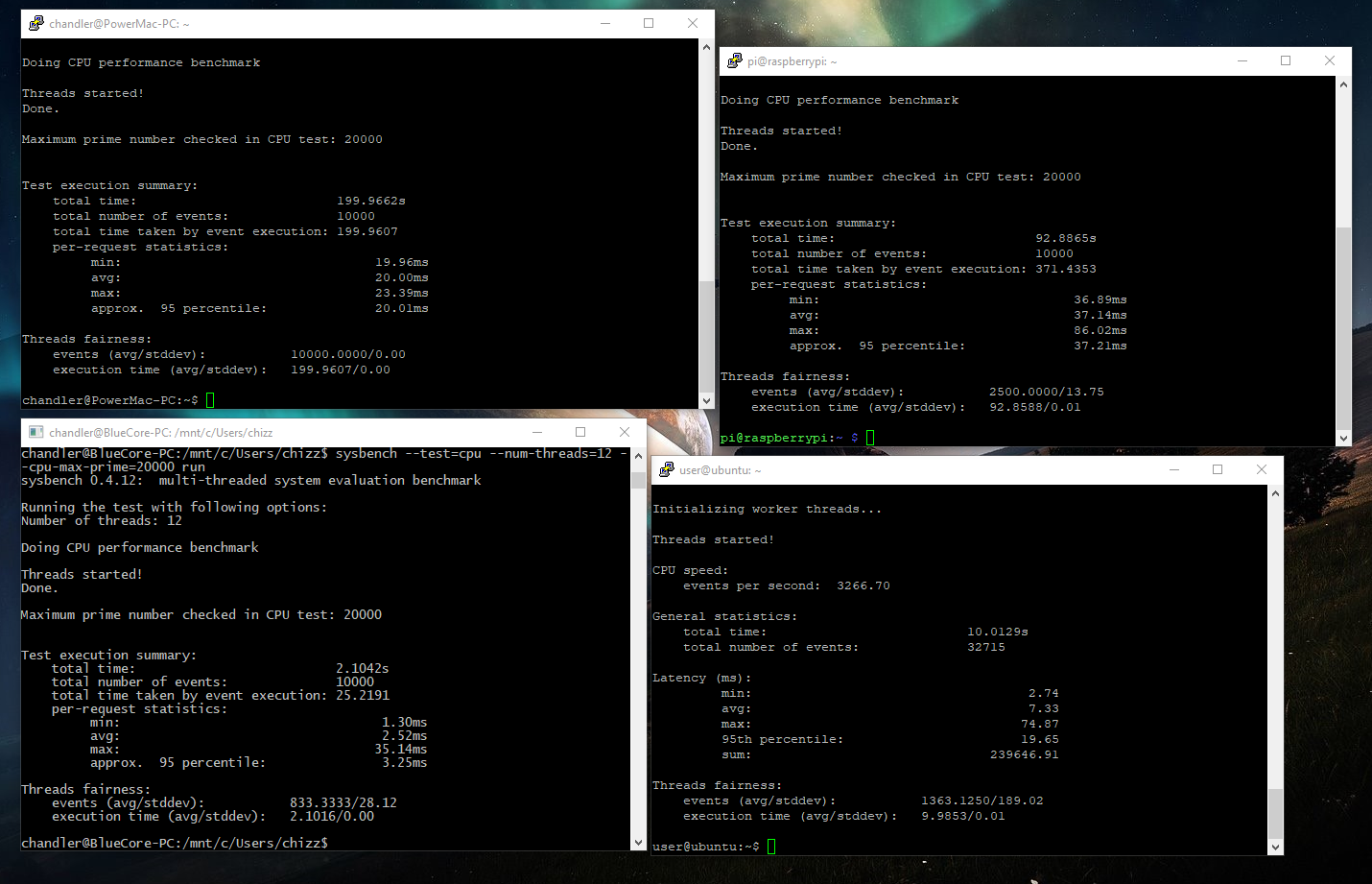1372x884 pixels.
Task: Click scroll-down arrow in raspberrypi window
Action: tap(1343, 439)
